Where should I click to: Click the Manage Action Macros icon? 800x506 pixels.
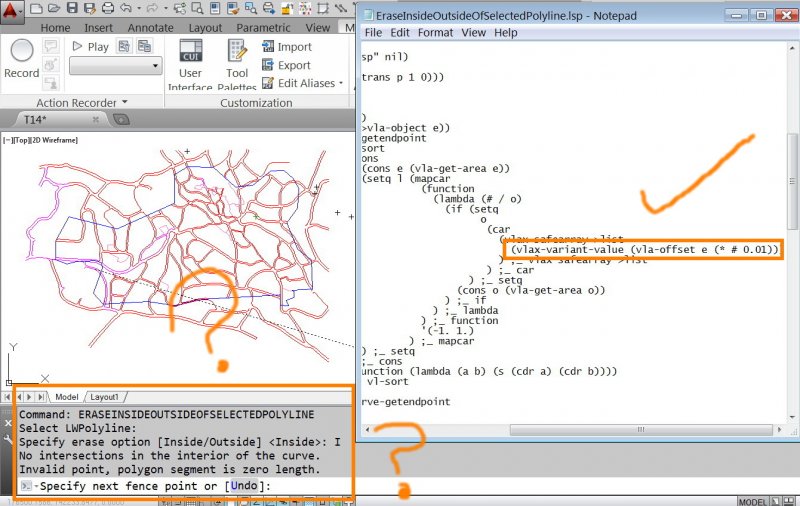point(144,46)
